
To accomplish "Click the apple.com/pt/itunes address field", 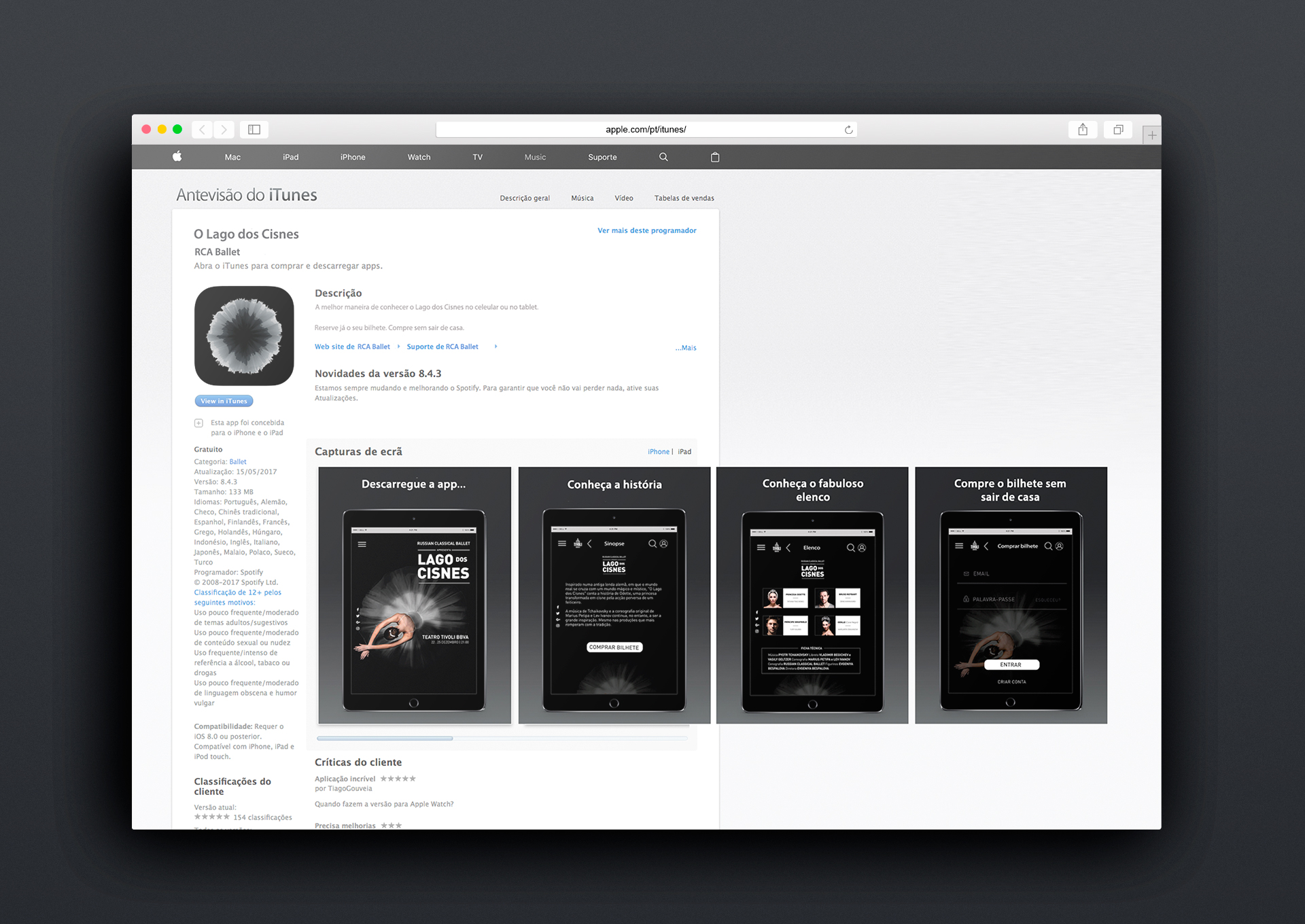I will click(645, 129).
